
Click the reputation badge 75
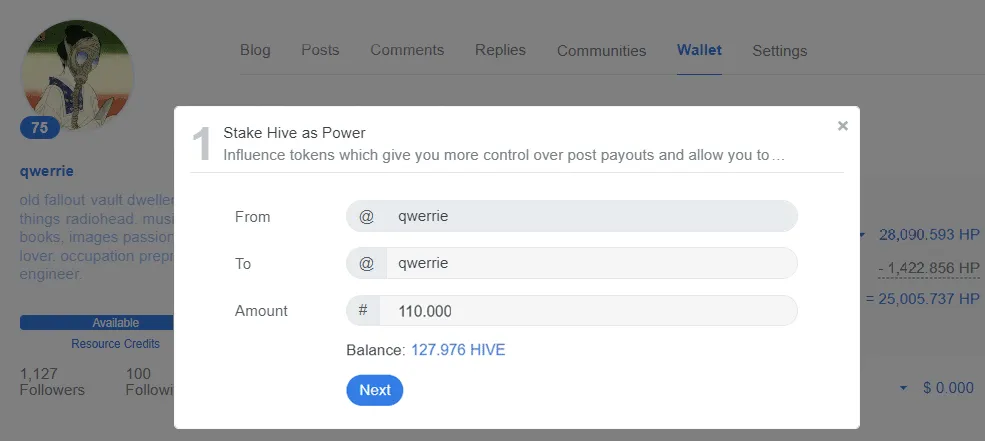[x=40, y=128]
